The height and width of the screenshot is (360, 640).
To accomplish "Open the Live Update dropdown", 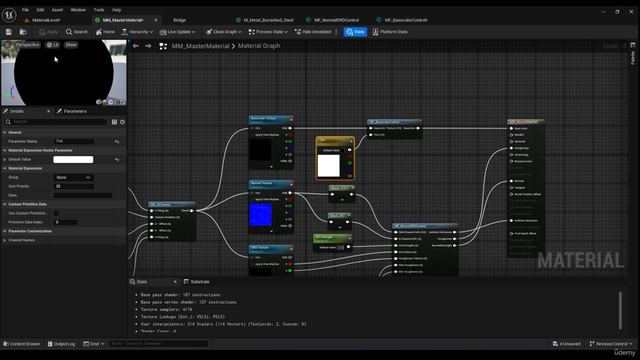I will [178, 32].
